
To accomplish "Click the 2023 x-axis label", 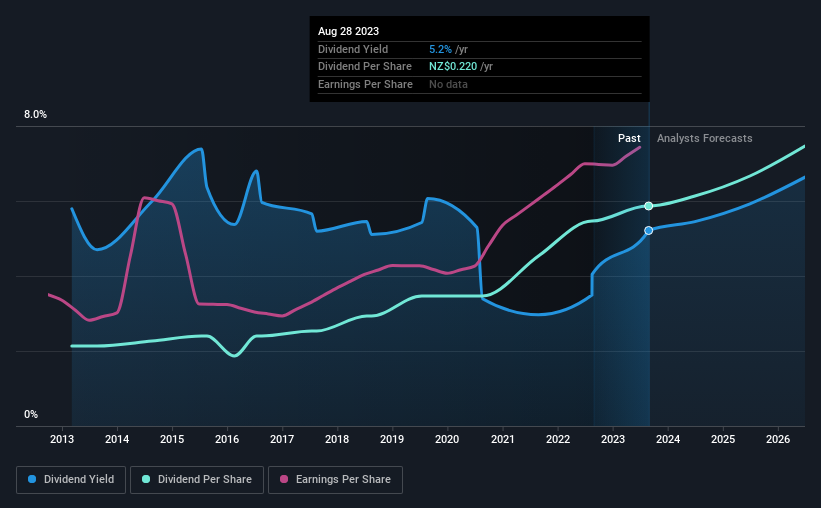I will click(x=613, y=439).
